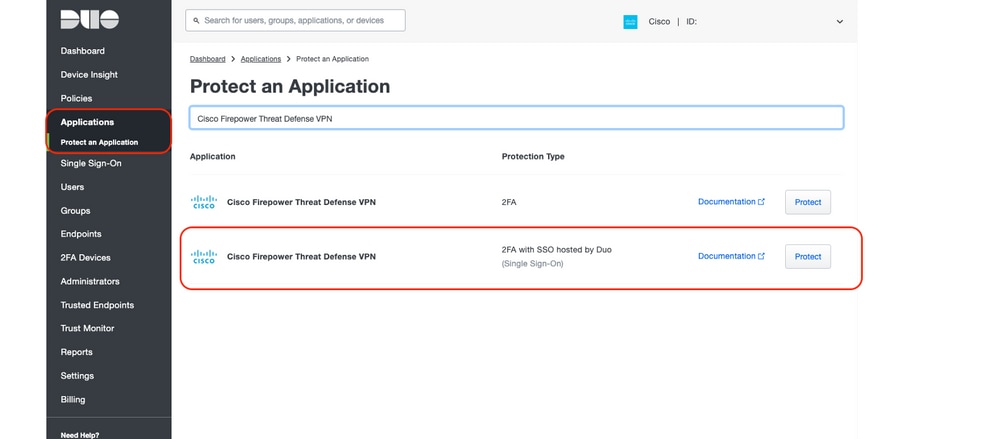The width and height of the screenshot is (999, 439).
Task: Click '2FA with SSO hosted by Duo' text
Action: click(x=557, y=250)
